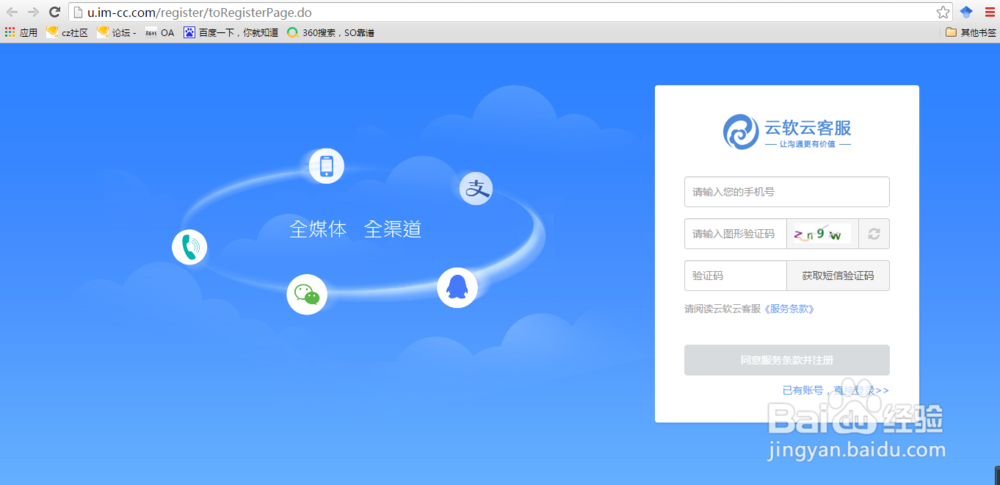Click the 全媒体 全渠道 text

[355, 229]
